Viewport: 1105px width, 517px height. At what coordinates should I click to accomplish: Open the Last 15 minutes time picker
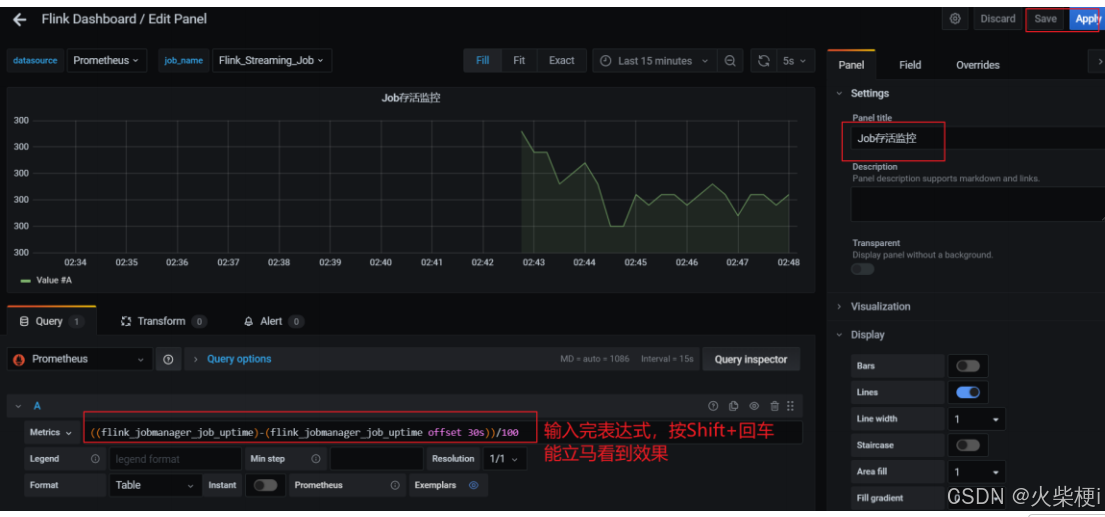tap(655, 61)
